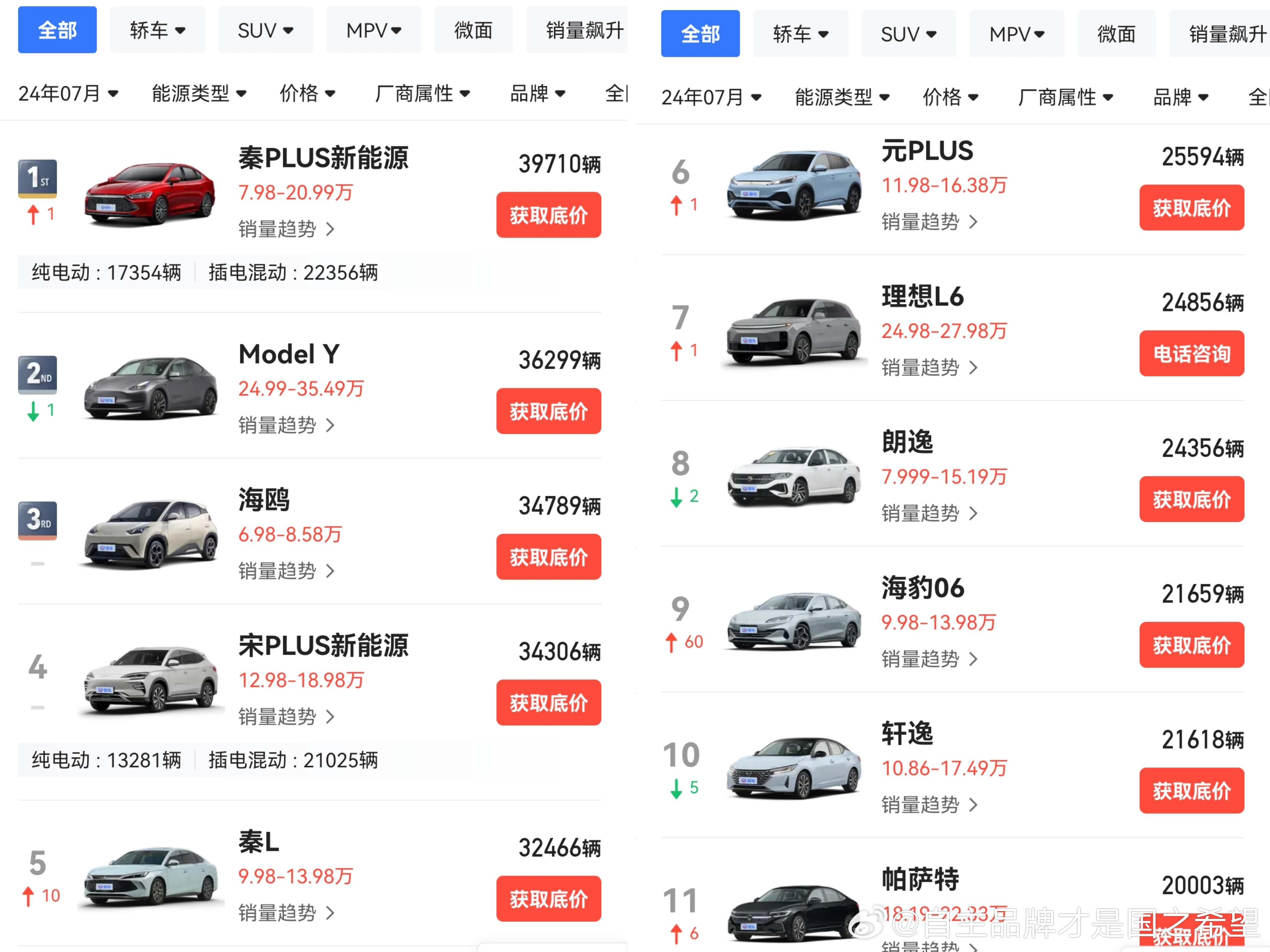Open 品牌 filter in right panel
The height and width of the screenshot is (952, 1270).
[1180, 97]
